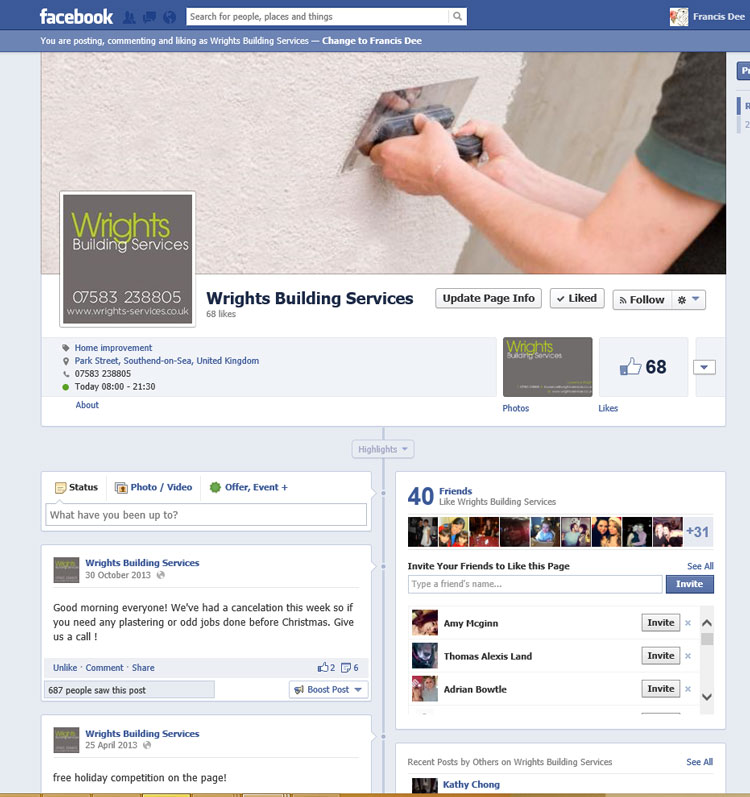The image size is (750, 797).
Task: Click Type a friend's name field
Action: (x=535, y=584)
